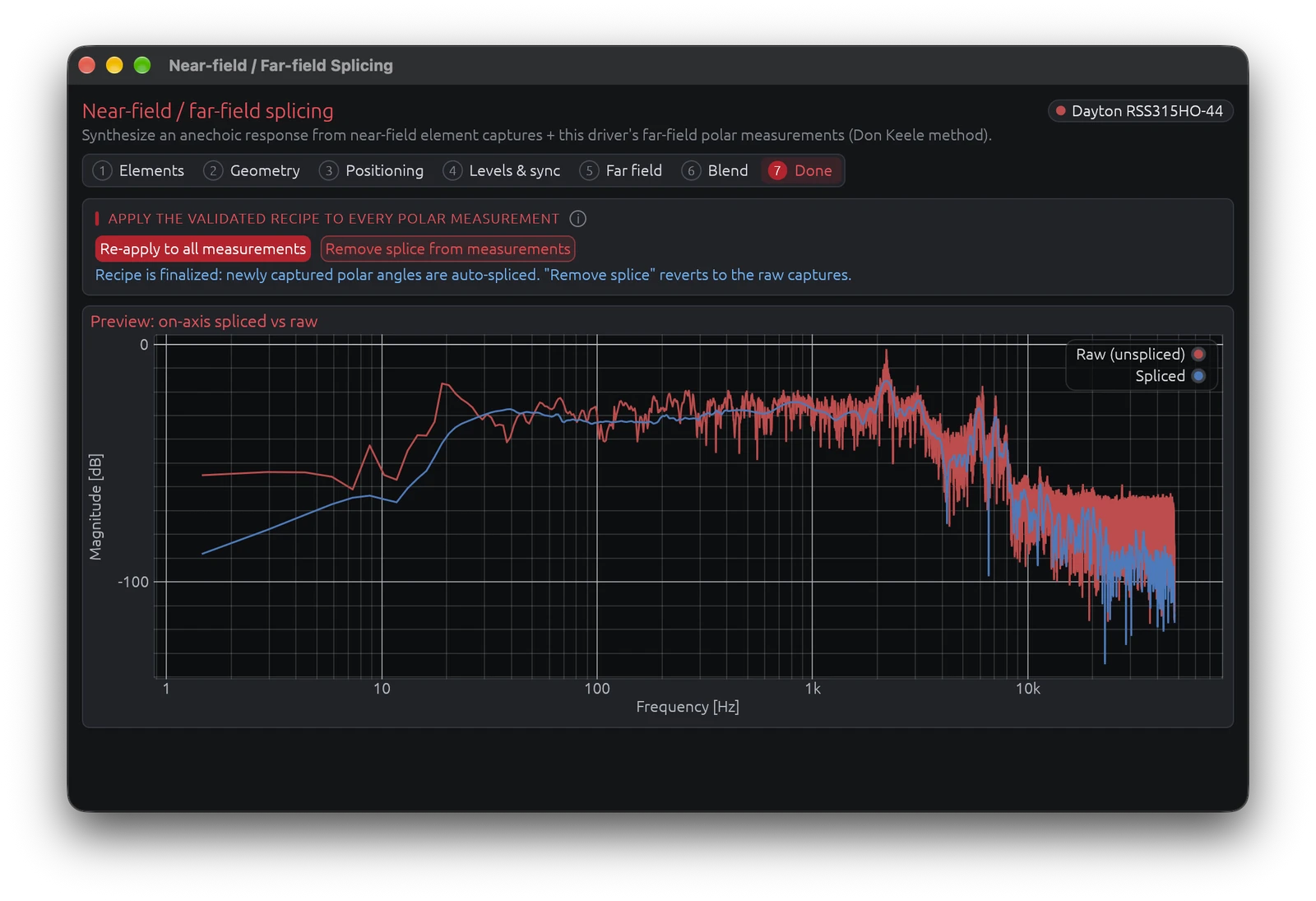This screenshot has width=1316, height=901.
Task: Click Re-apply to all measurements
Action: click(x=203, y=249)
